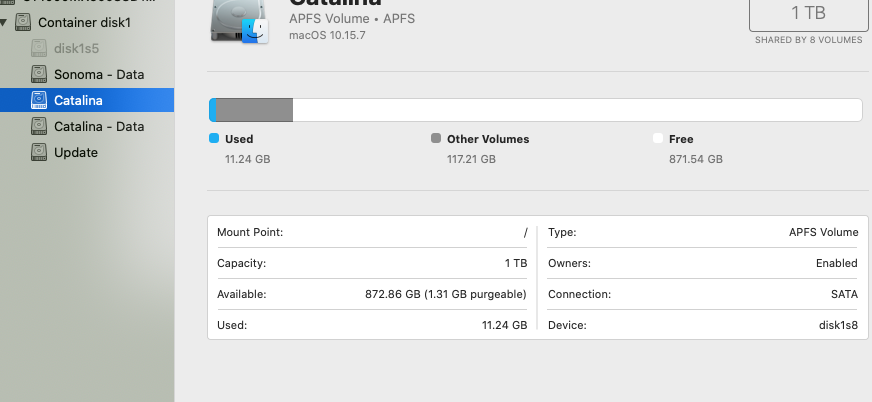Click the Update volume icon
Image resolution: width=872 pixels, height=402 pixels.
38,152
